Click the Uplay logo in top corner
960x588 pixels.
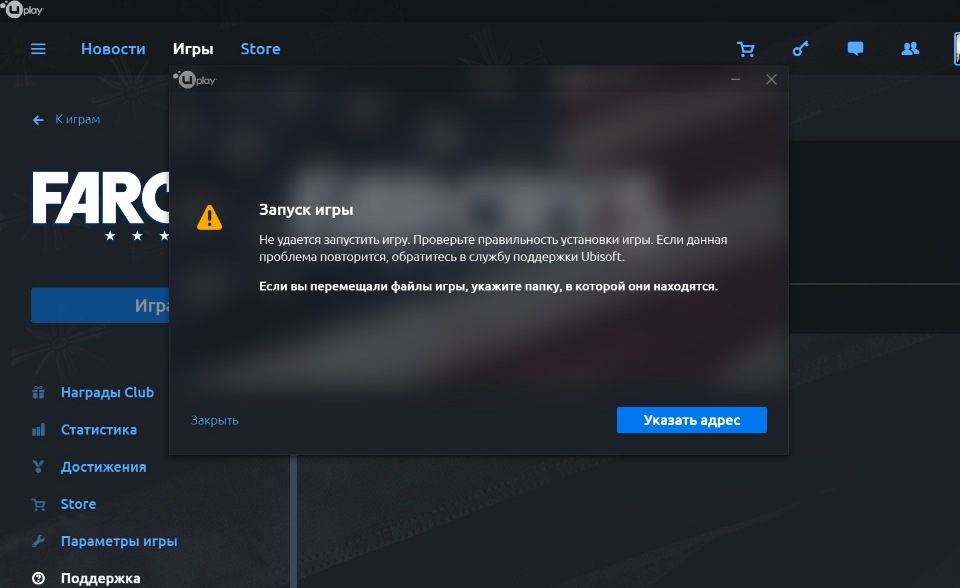tap(22, 9)
